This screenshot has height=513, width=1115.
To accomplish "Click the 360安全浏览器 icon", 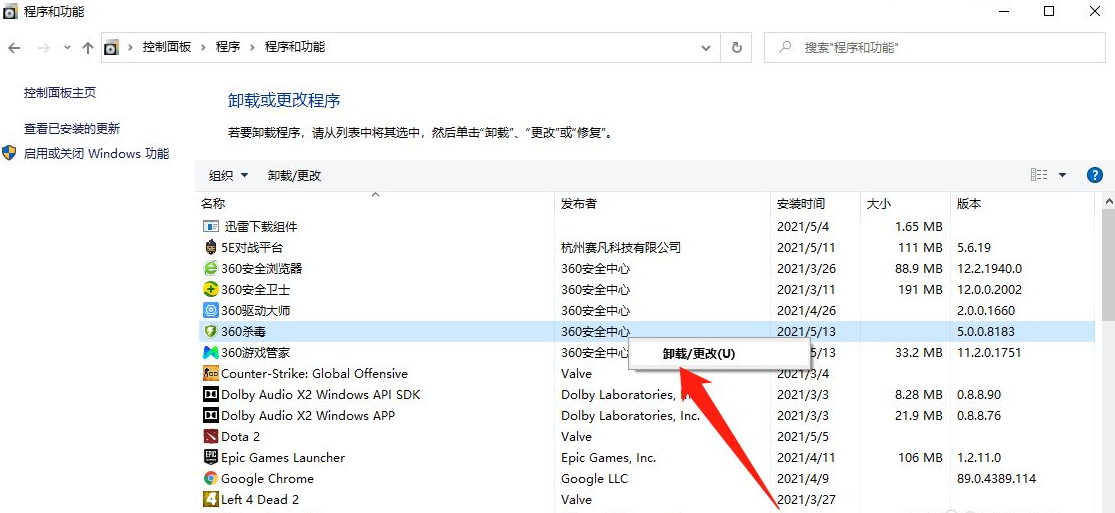I will click(210, 268).
